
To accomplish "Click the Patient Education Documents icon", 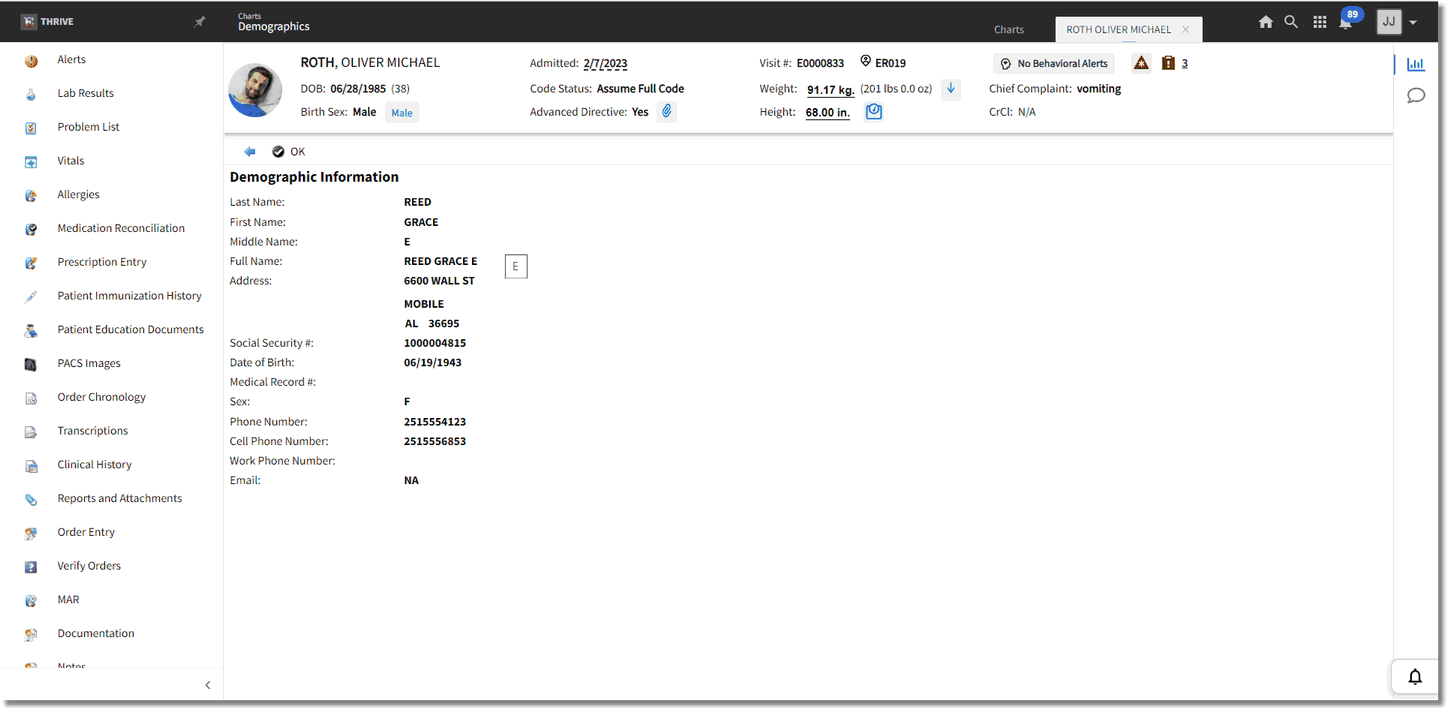I will click(32, 330).
